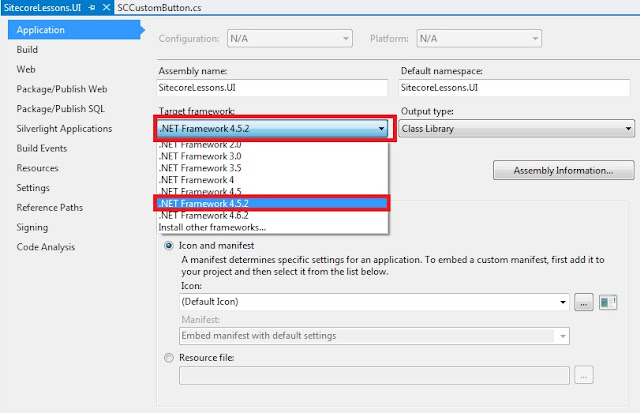
Task: Go to the Signing page
Action: tap(32, 227)
